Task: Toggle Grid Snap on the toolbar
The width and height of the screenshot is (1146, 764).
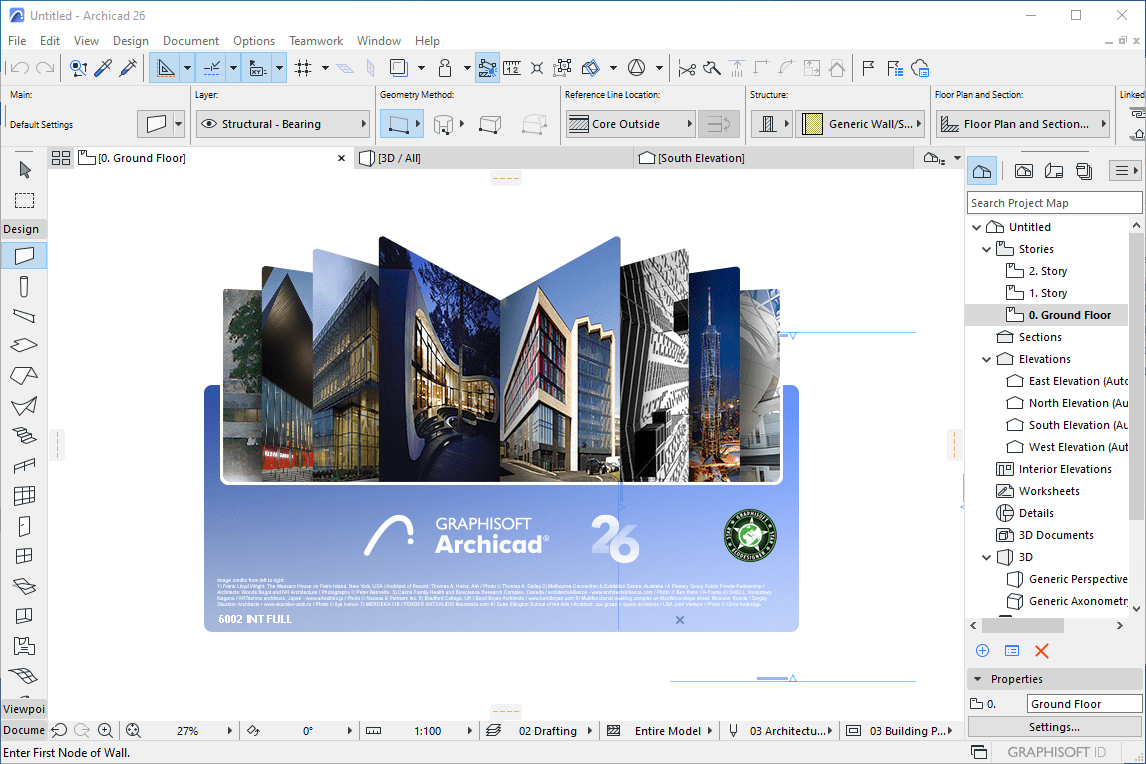Action: coord(303,69)
